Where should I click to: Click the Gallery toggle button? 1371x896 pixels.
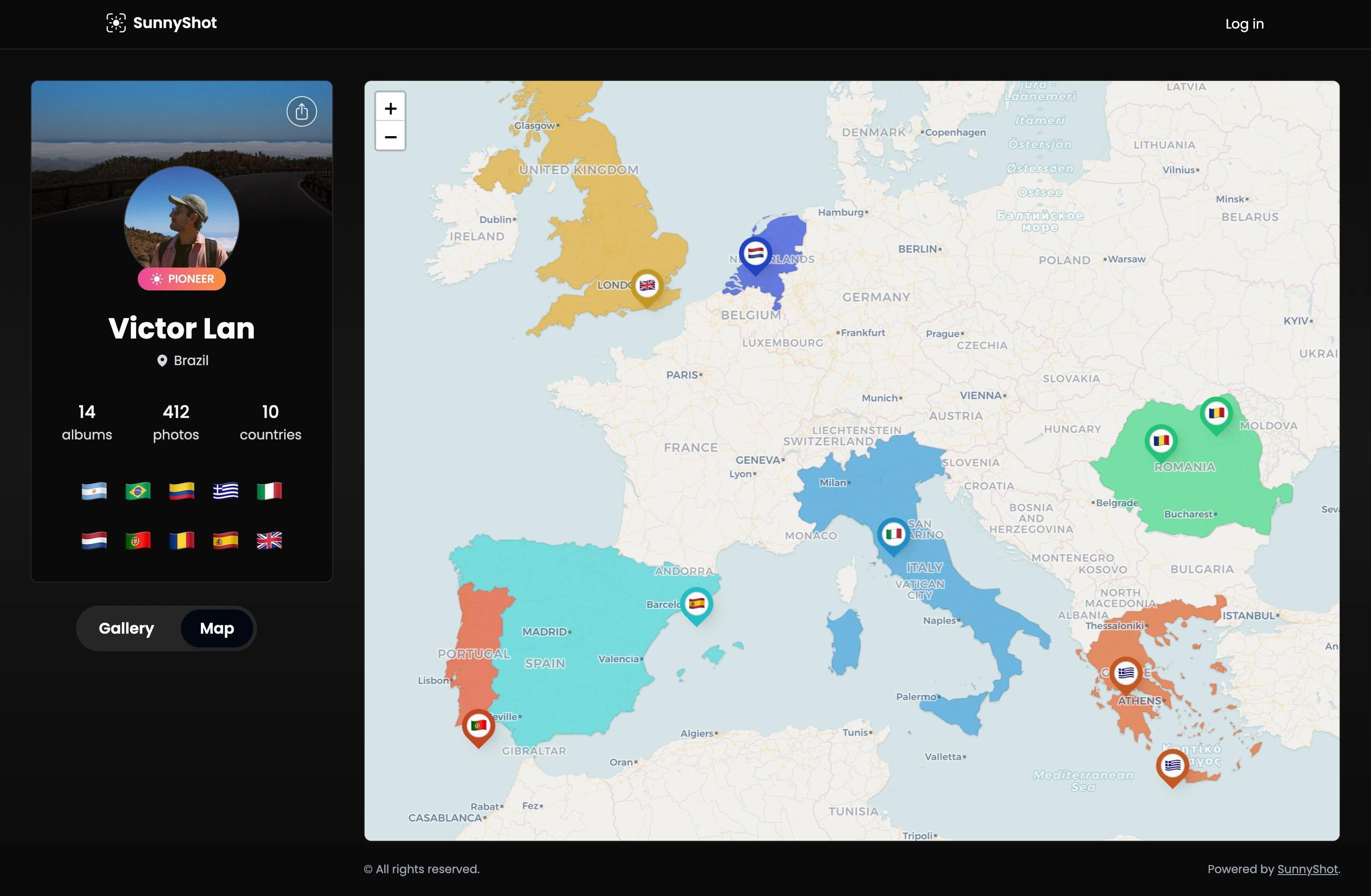pyautogui.click(x=126, y=628)
